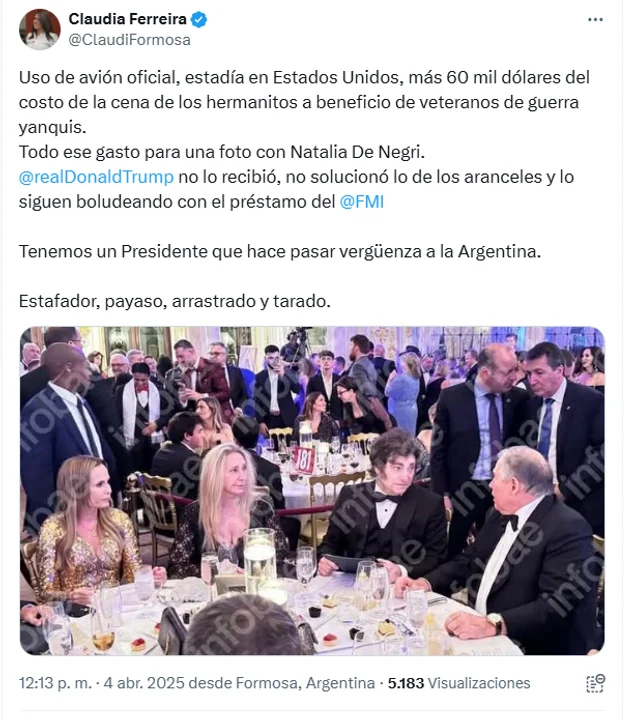Screen dimensions: 639x720
Task: Follow the @FMI mention link
Action: (x=362, y=201)
